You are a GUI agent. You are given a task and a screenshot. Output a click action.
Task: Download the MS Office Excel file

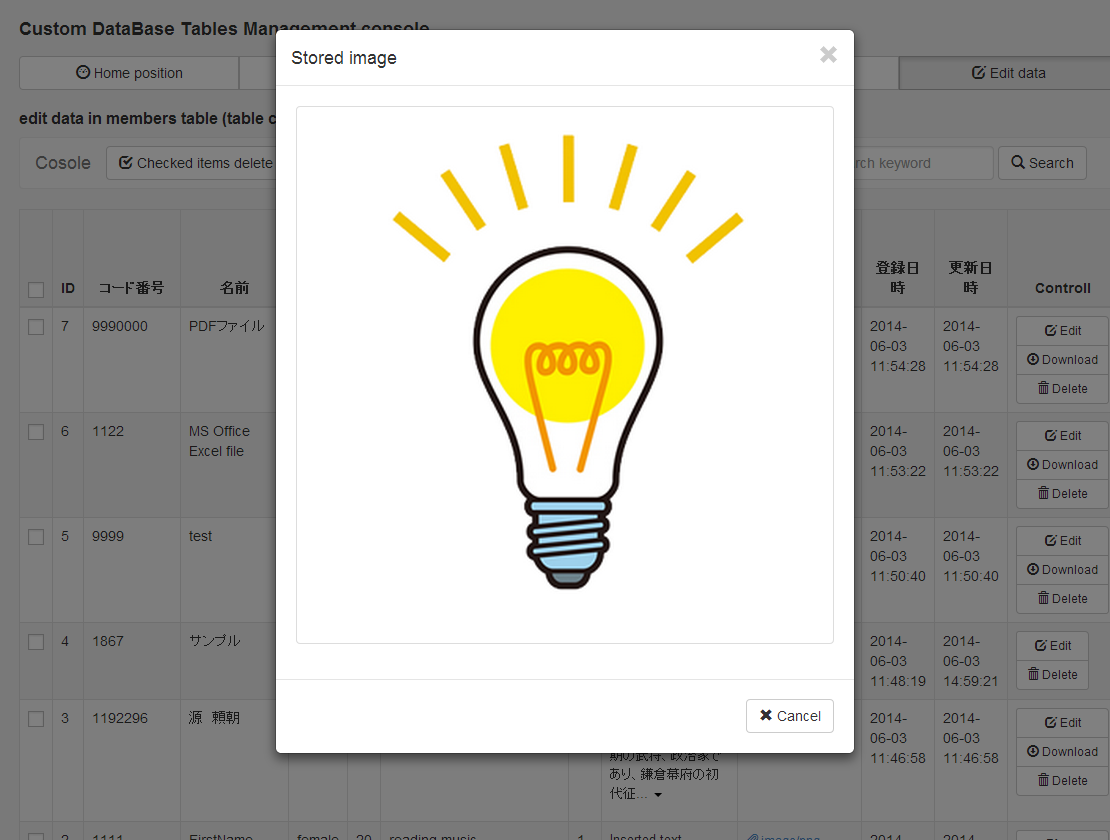coord(1062,465)
